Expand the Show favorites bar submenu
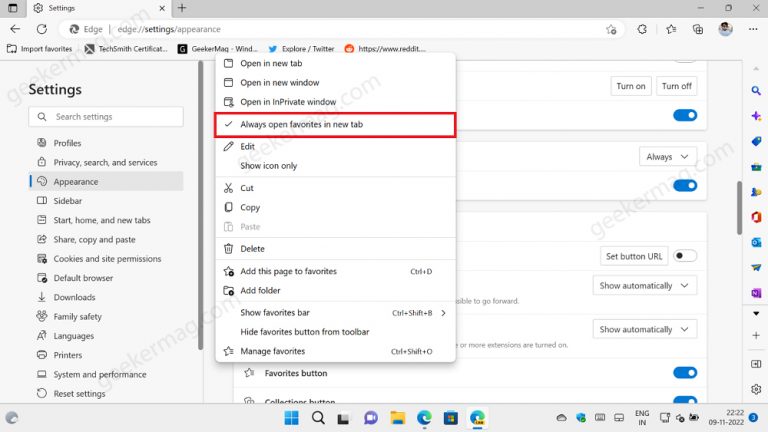768x432 pixels. coord(335,312)
